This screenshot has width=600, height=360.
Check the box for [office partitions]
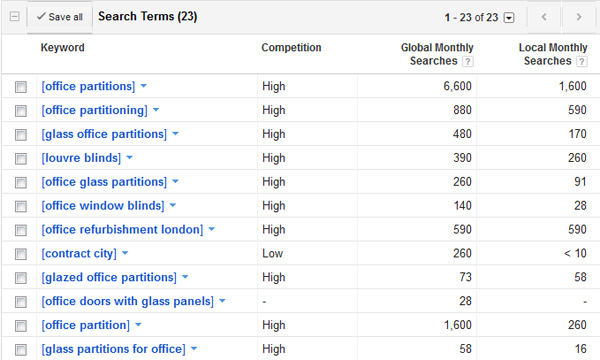(21, 87)
